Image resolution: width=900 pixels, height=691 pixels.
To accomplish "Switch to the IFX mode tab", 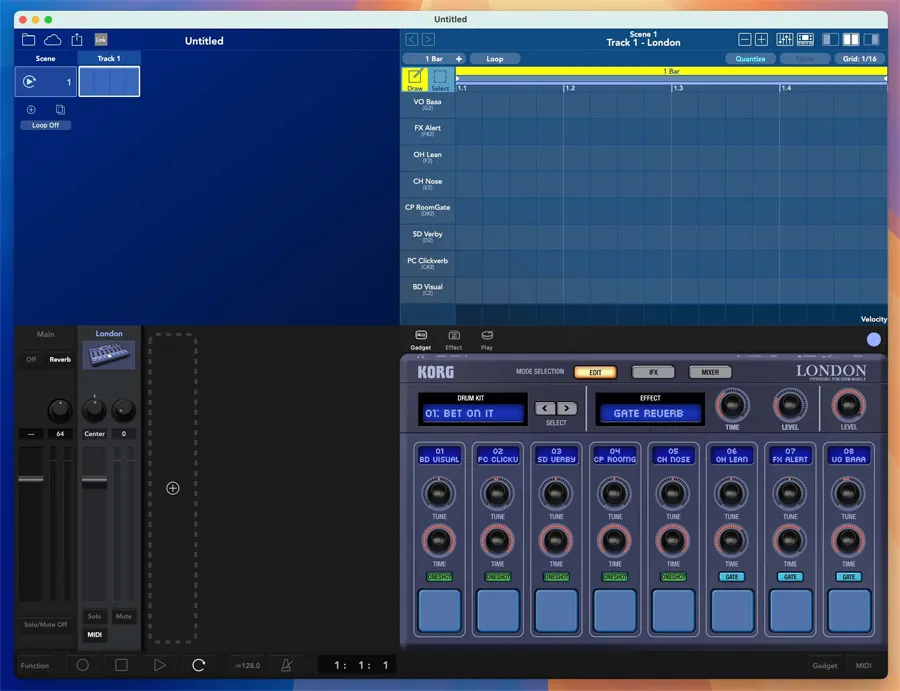I will coord(653,372).
